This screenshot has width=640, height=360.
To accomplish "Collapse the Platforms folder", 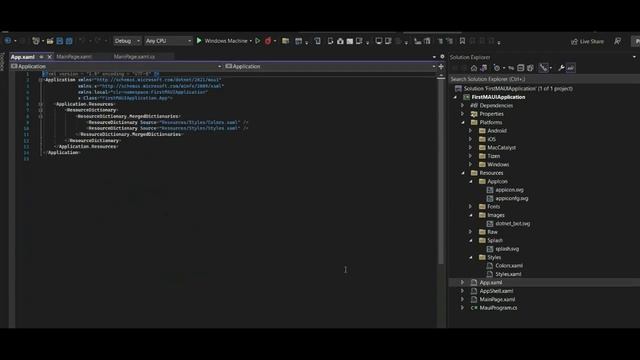I will 463,122.
